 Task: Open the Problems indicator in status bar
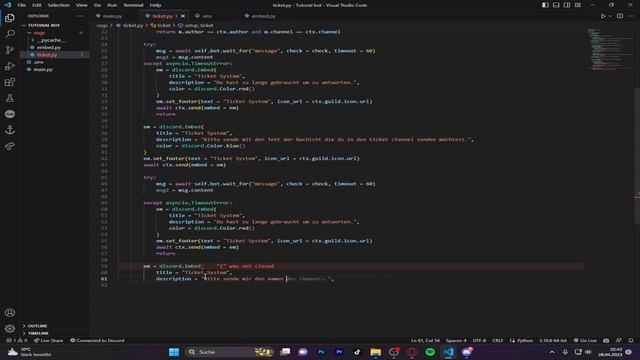click(x=17, y=340)
